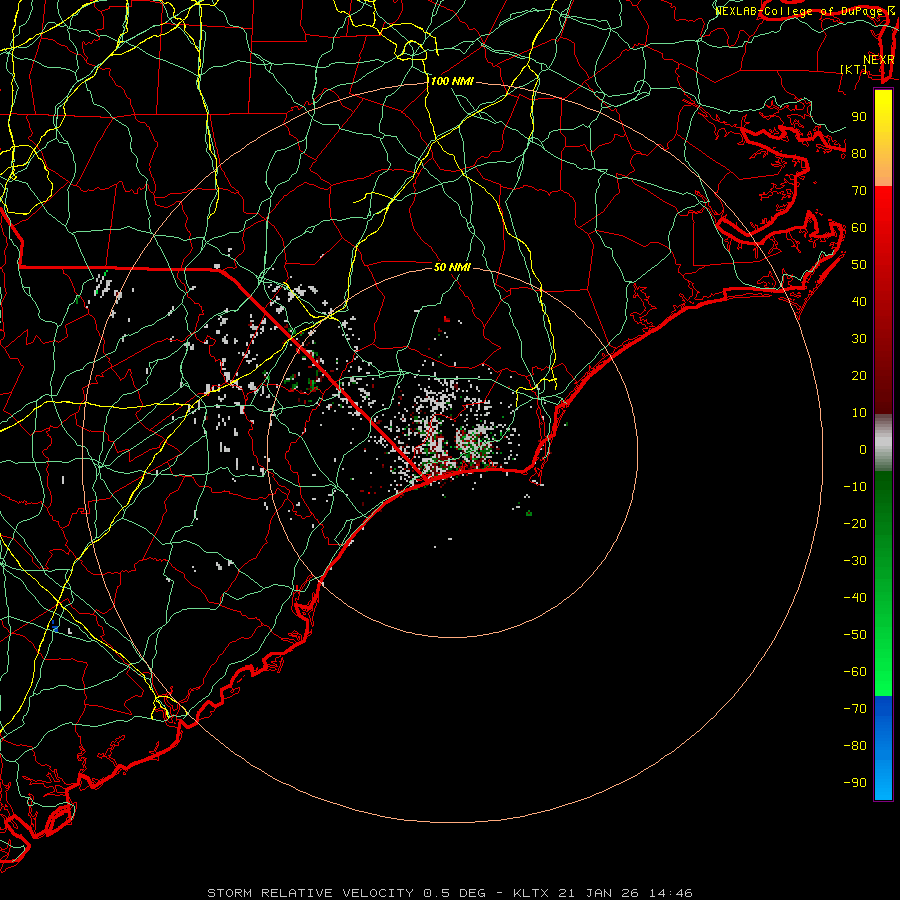The width and height of the screenshot is (900, 900).
Task: Click the 60 value on the velocity scale
Action: (859, 227)
